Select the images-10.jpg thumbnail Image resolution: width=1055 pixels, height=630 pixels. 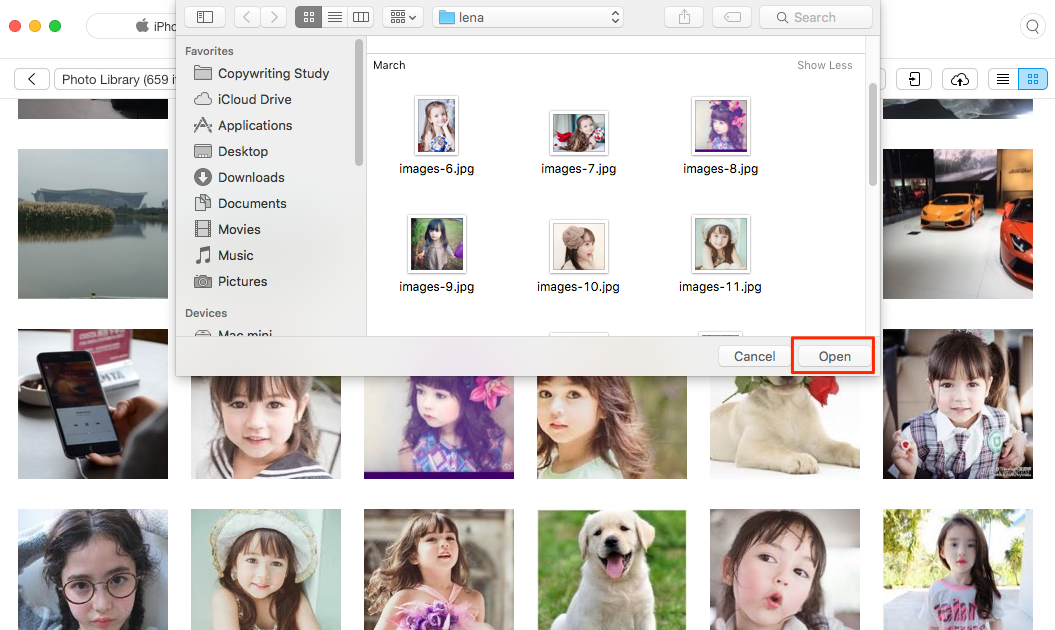[579, 246]
